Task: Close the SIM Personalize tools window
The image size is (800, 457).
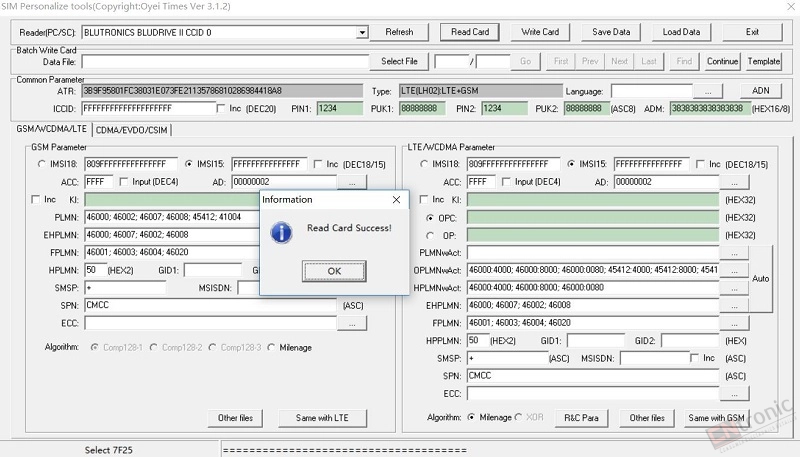Action: (x=790, y=6)
